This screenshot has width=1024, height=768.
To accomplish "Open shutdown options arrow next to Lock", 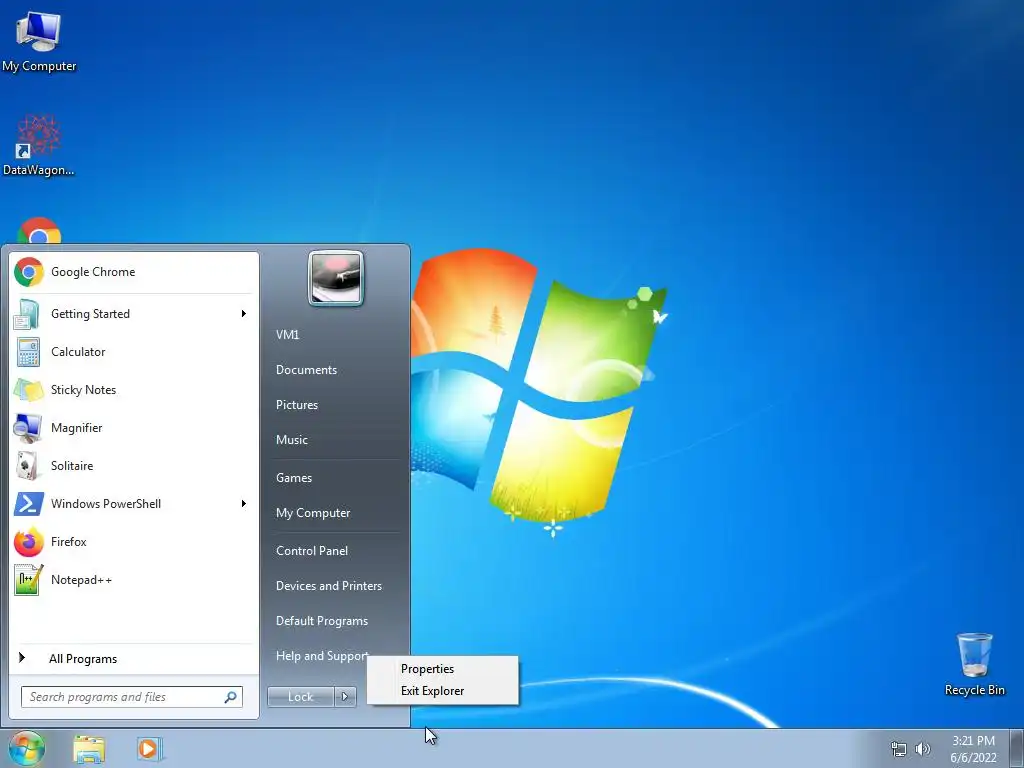I will [x=345, y=697].
